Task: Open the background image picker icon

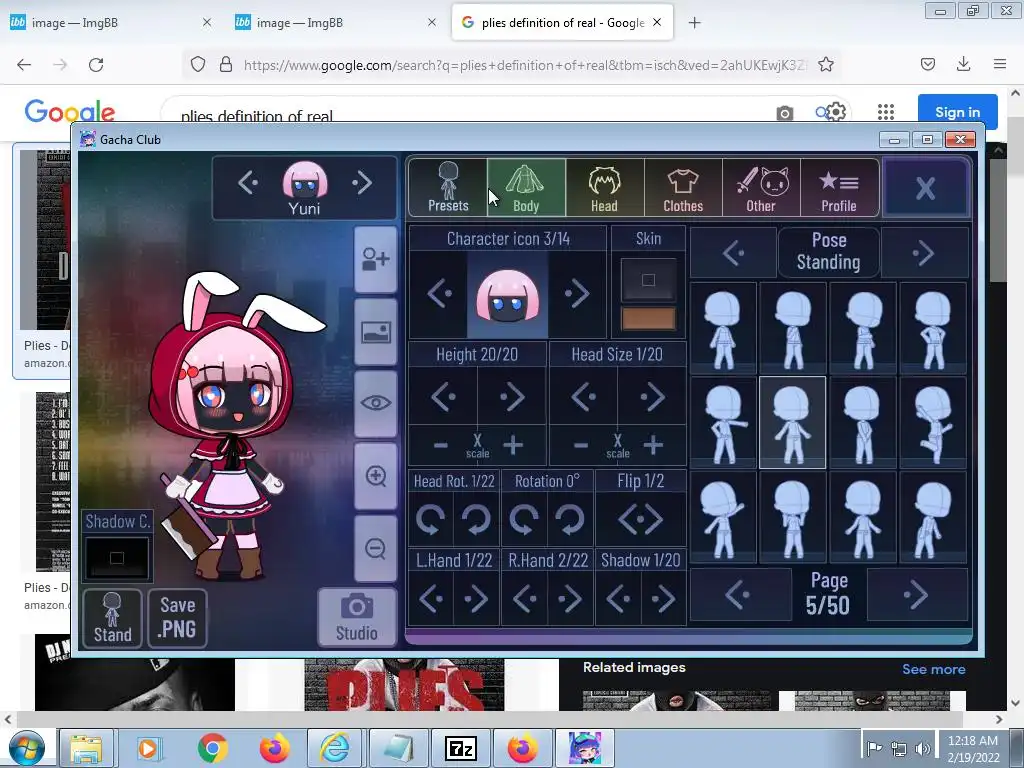Action: click(x=376, y=332)
